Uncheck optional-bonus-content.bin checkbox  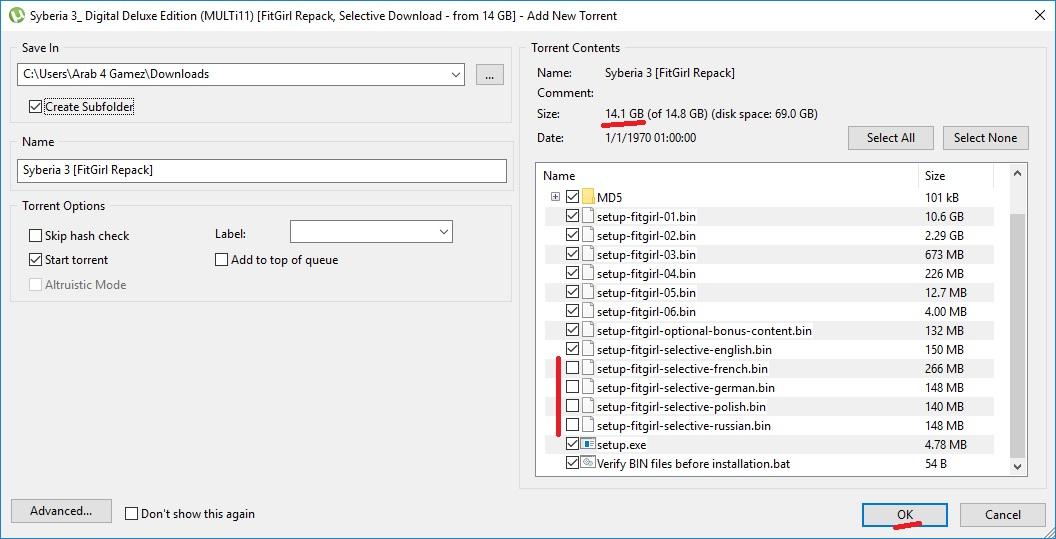click(x=572, y=330)
